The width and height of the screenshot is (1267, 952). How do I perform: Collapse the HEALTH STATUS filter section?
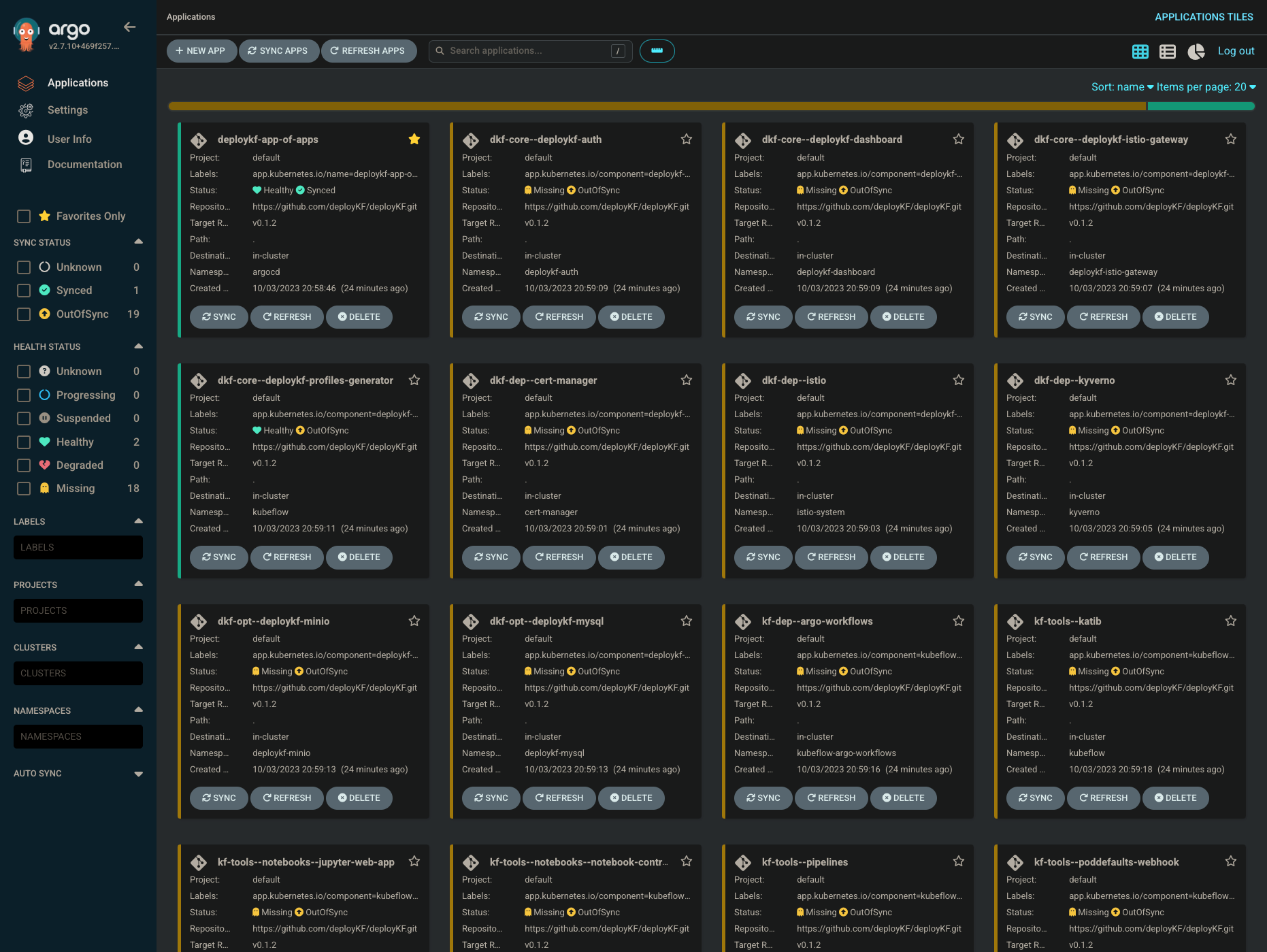point(139,346)
